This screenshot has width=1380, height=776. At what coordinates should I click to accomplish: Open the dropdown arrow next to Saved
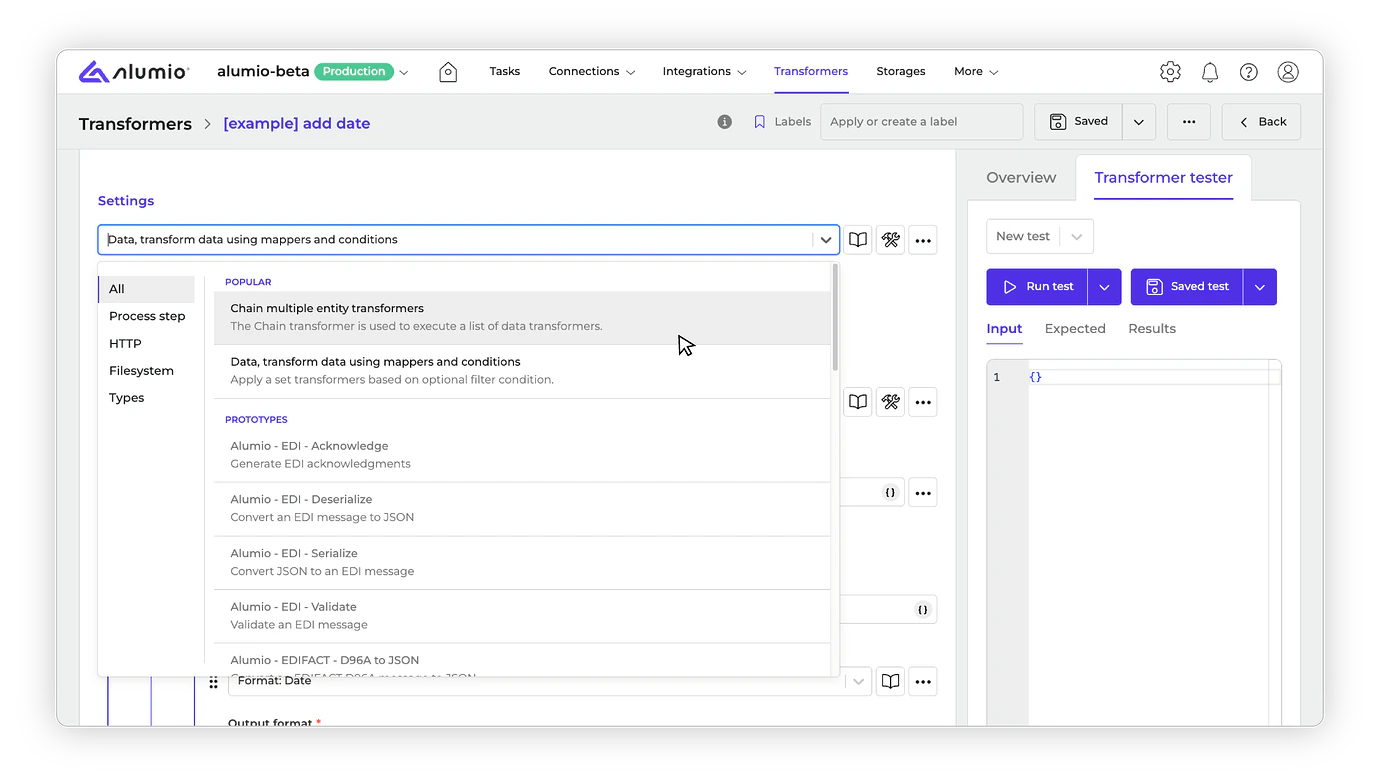[x=1139, y=122]
